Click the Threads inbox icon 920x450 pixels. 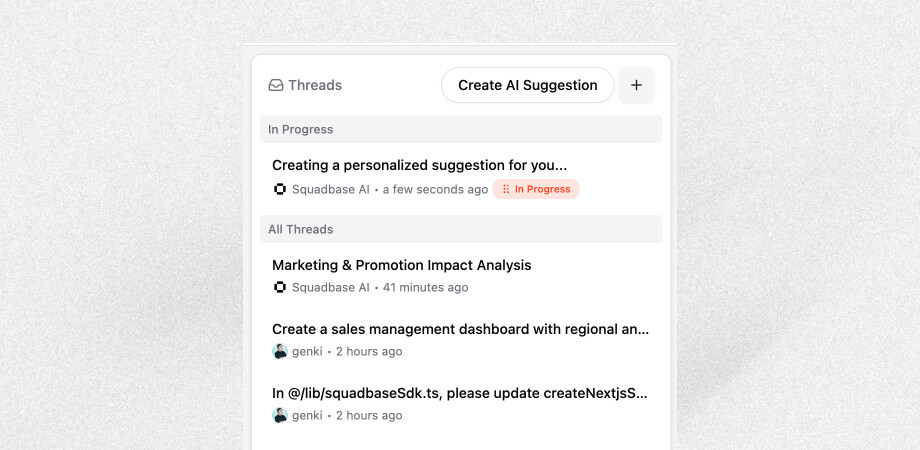point(276,86)
